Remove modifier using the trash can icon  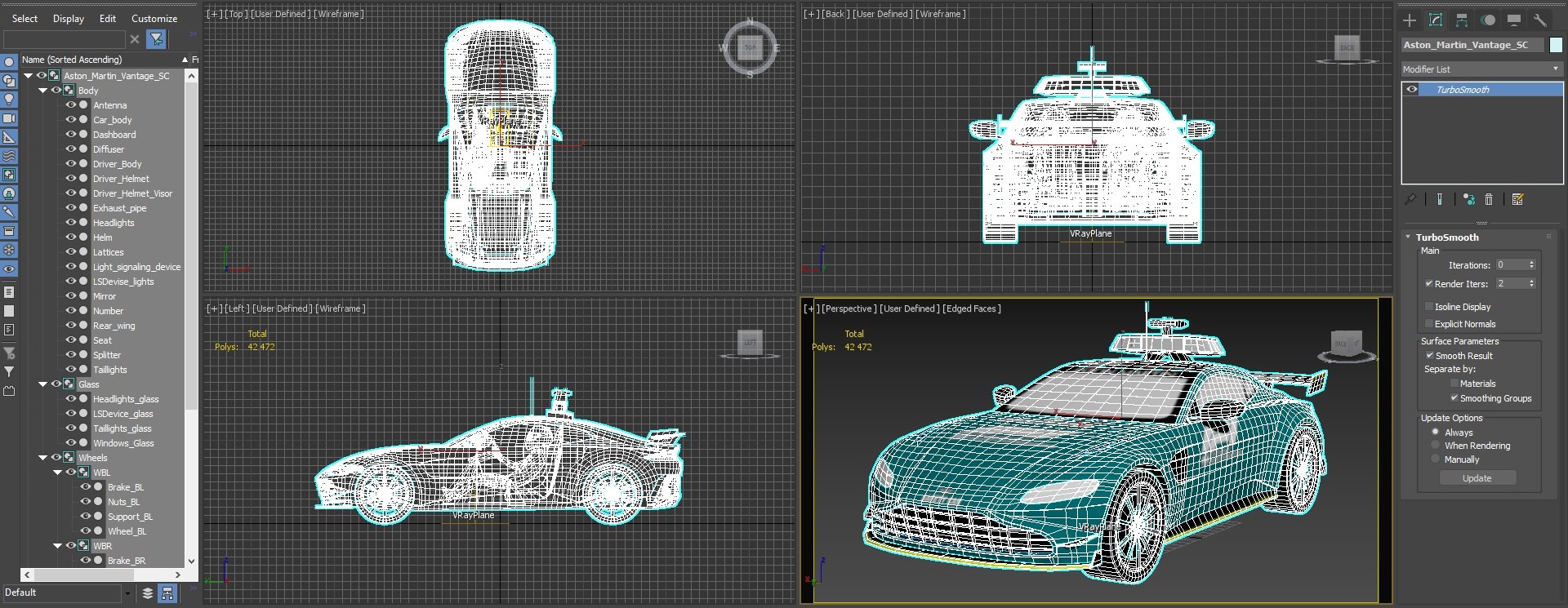pyautogui.click(x=1489, y=199)
